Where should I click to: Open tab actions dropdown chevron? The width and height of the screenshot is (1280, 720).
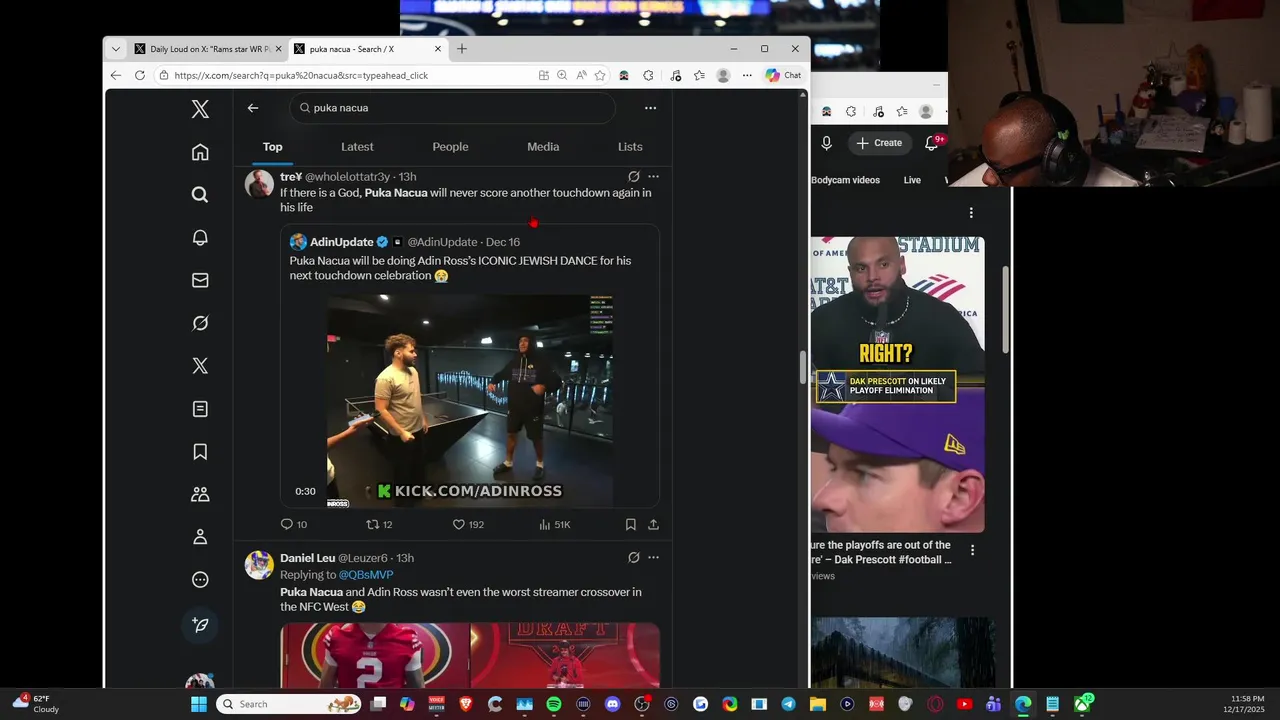(116, 49)
